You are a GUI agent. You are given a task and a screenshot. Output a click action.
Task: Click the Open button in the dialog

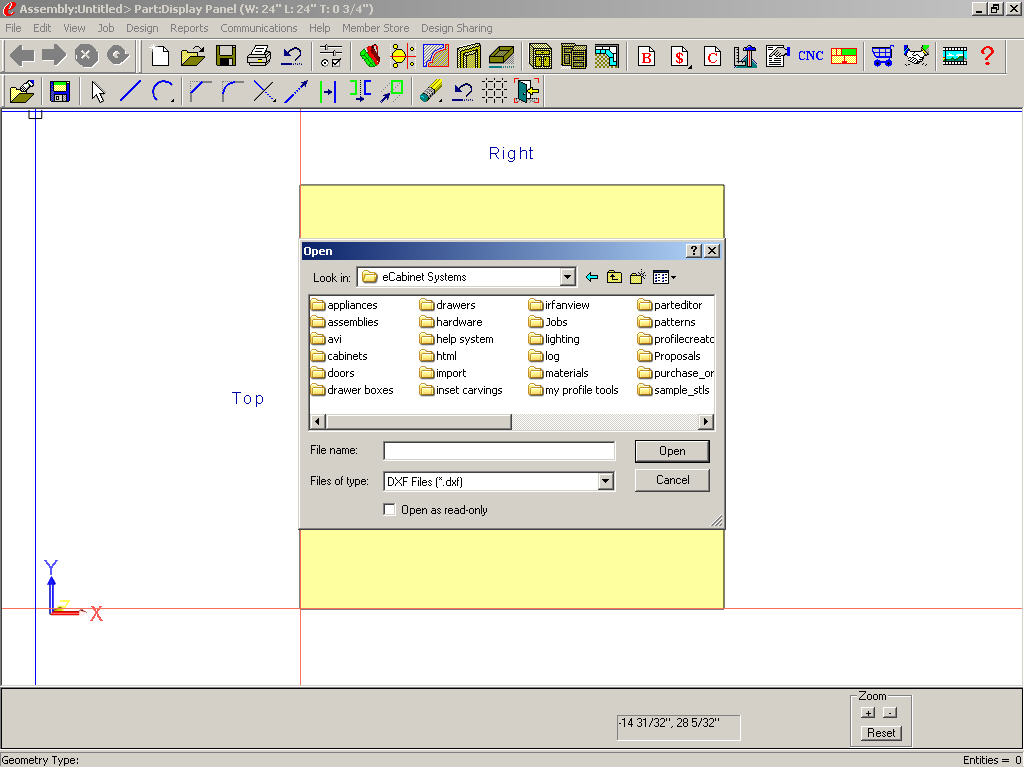pos(672,451)
